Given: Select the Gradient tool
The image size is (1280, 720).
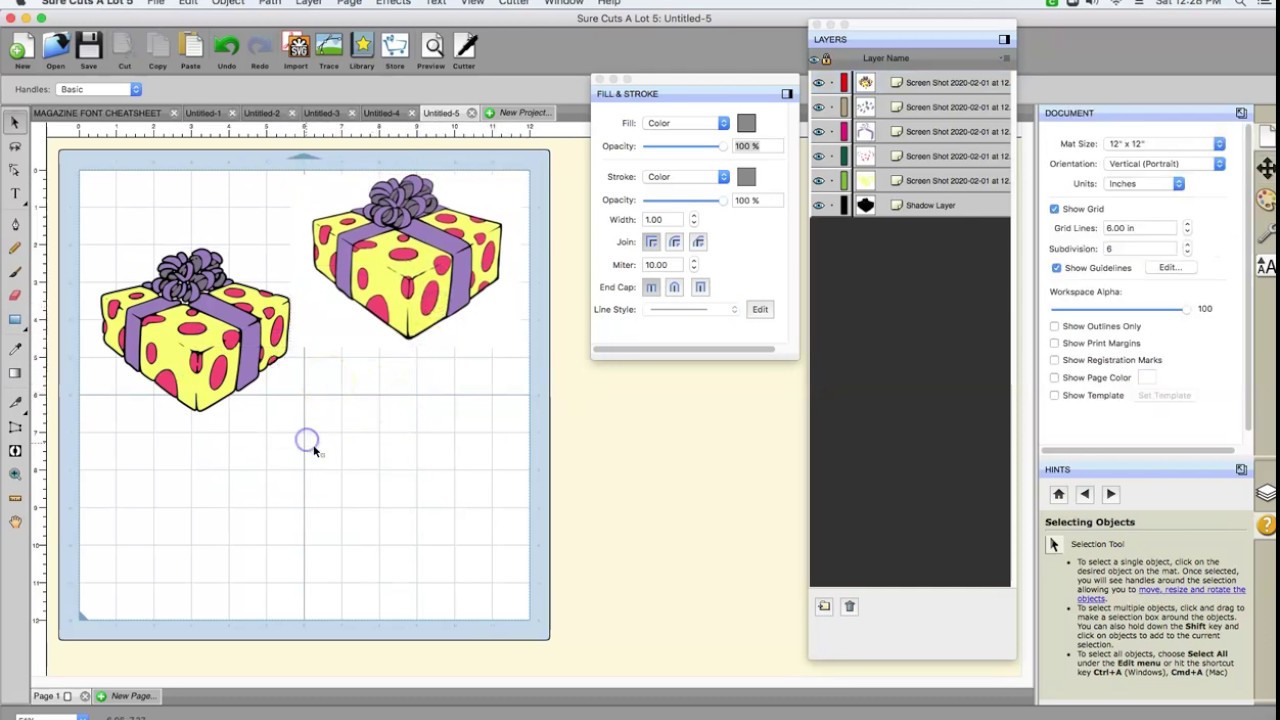Looking at the screenshot, I should (x=15, y=373).
